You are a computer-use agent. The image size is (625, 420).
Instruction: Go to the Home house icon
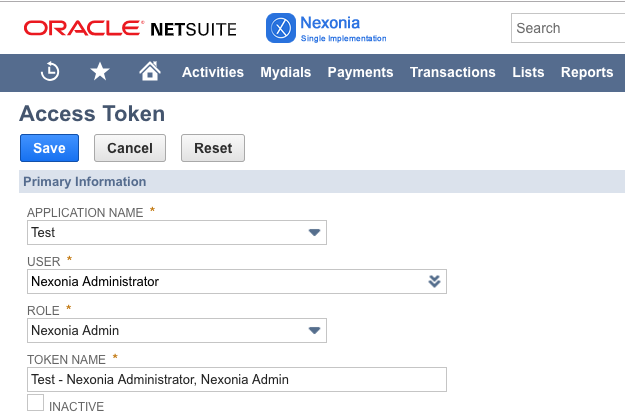pos(150,72)
